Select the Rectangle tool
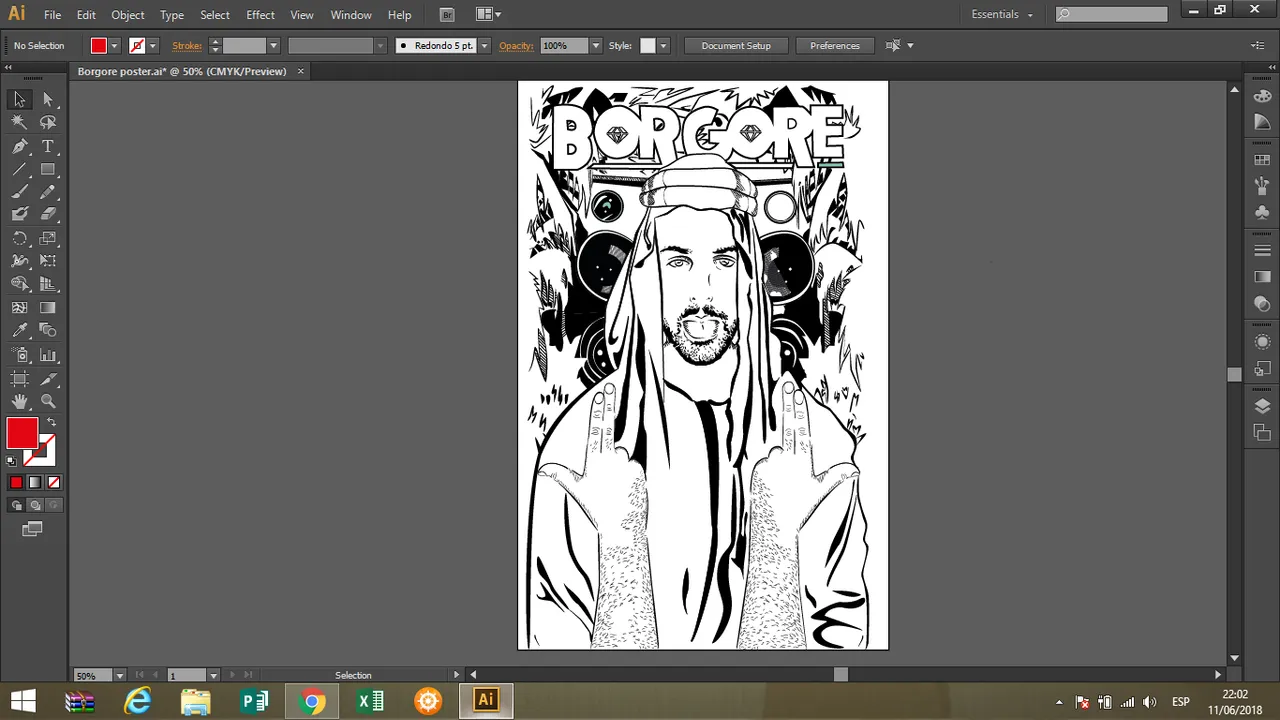1280x720 pixels. click(48, 169)
